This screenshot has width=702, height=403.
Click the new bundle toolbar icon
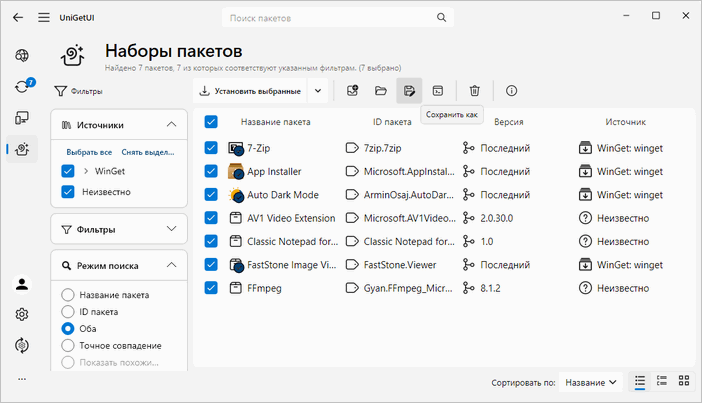tap(353, 91)
